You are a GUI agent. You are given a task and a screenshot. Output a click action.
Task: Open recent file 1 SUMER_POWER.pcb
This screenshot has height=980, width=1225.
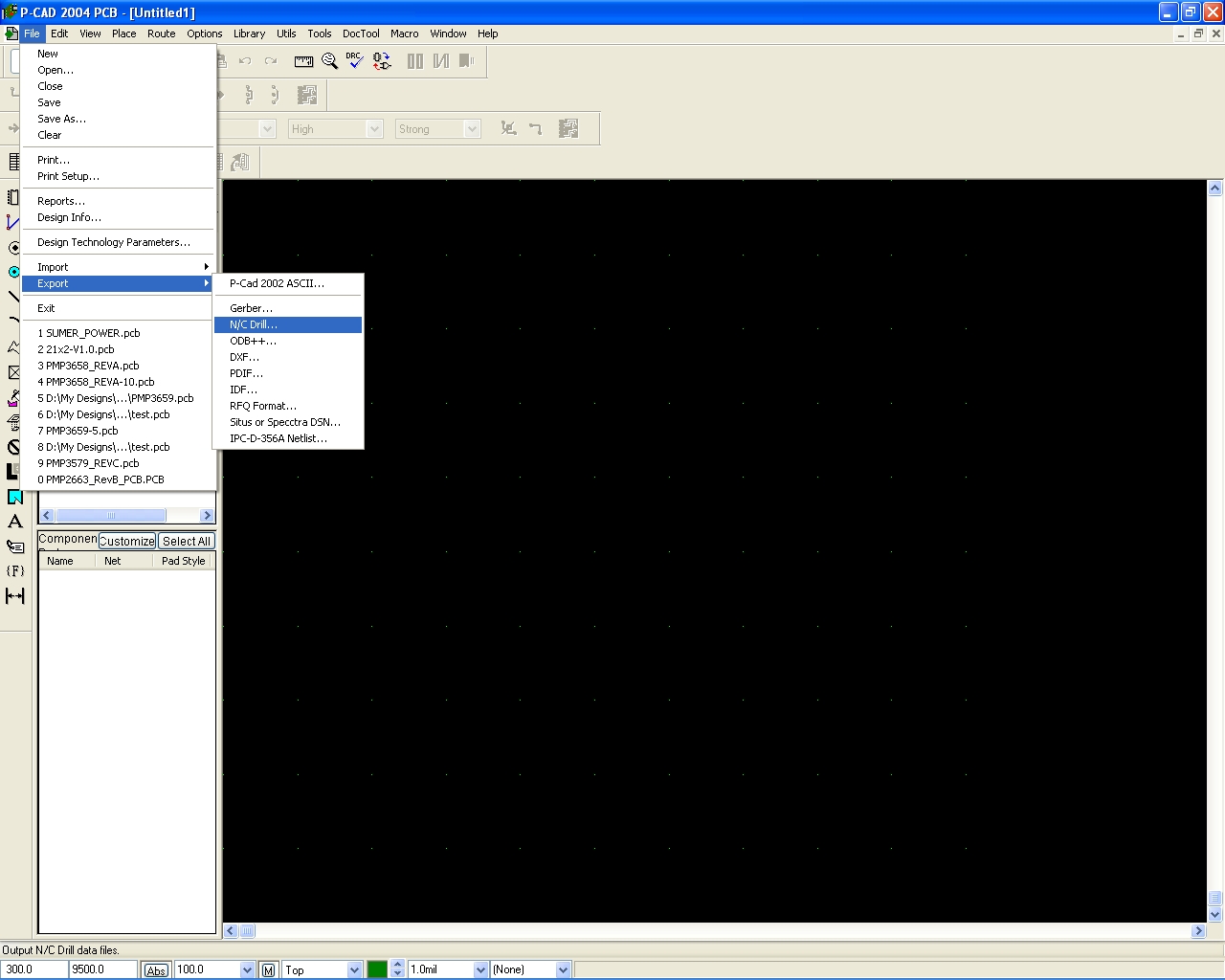pyautogui.click(x=119, y=333)
